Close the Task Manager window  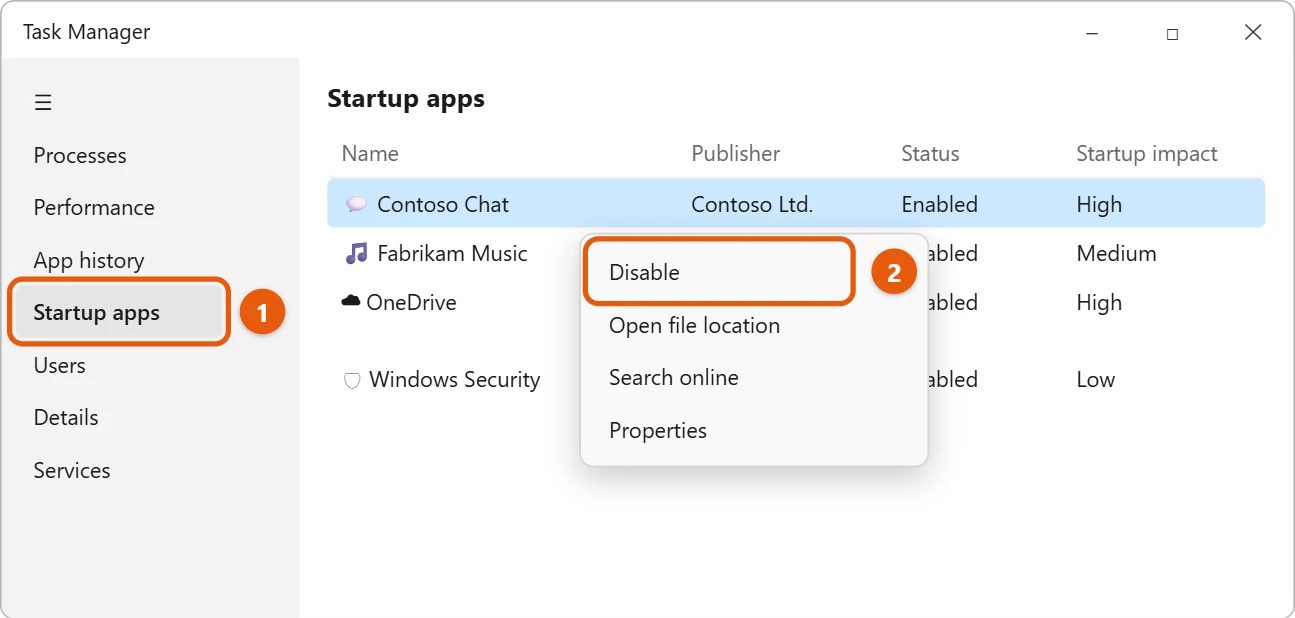1253,32
